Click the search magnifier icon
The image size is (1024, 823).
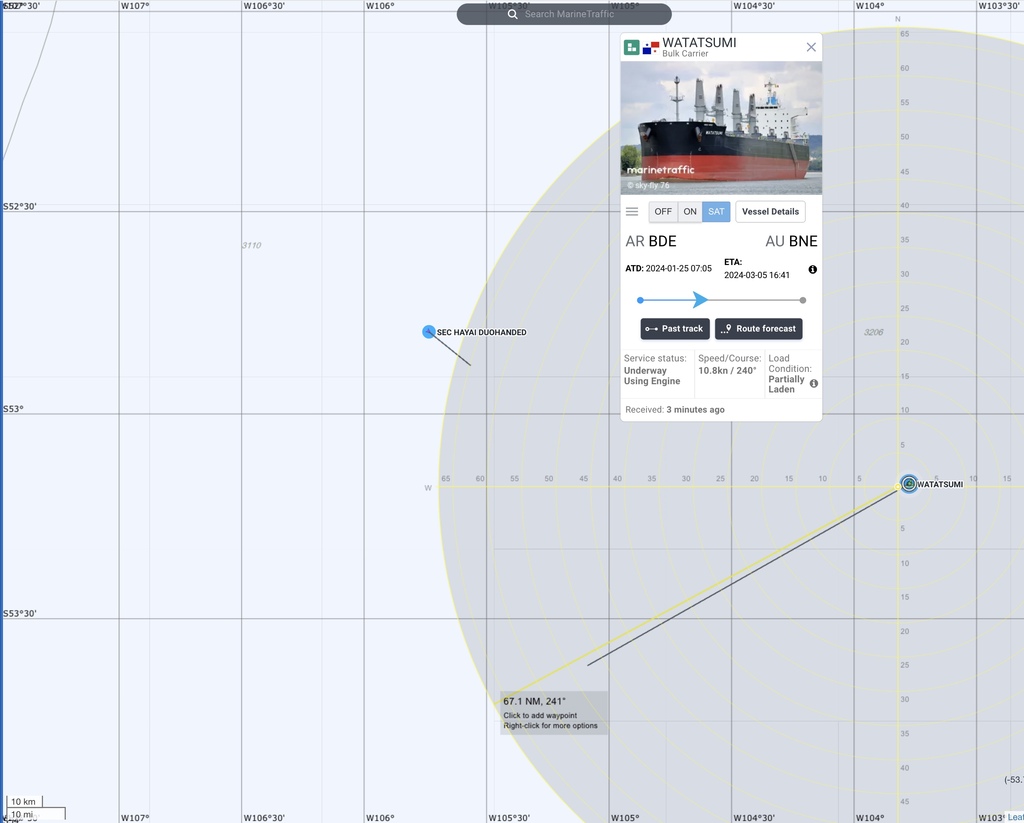(x=513, y=14)
